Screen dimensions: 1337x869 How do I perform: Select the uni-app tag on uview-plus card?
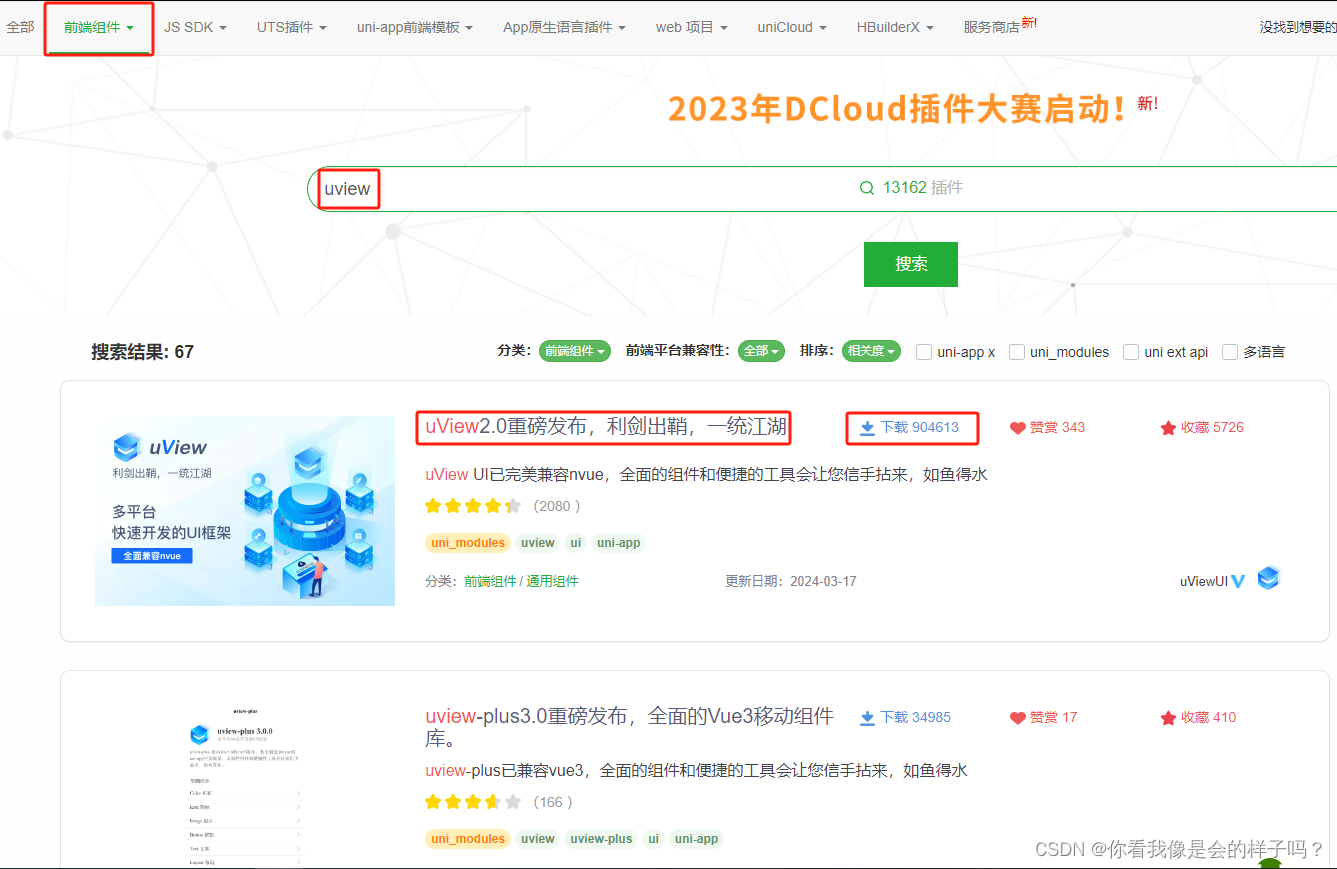[x=696, y=839]
